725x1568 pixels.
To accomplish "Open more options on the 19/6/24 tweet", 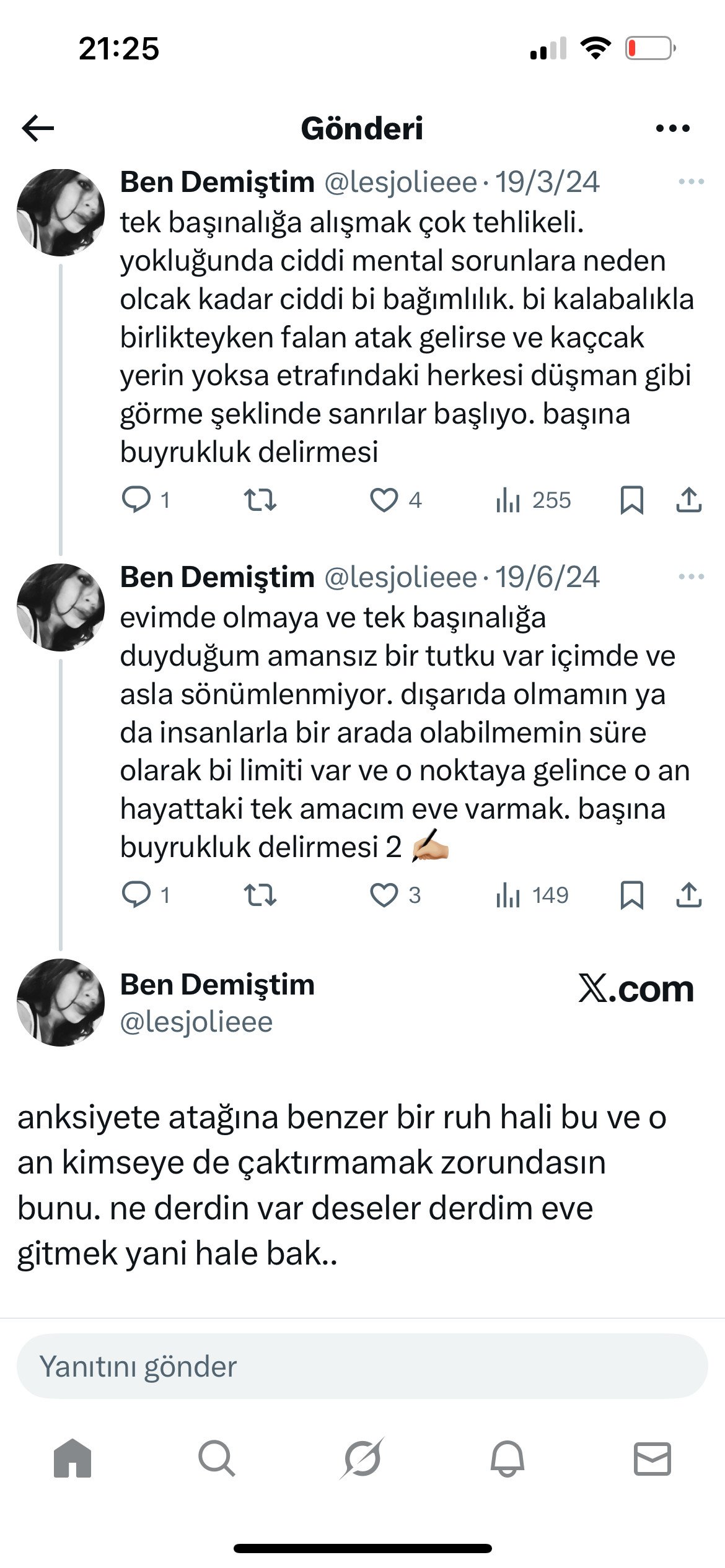I will click(x=691, y=577).
